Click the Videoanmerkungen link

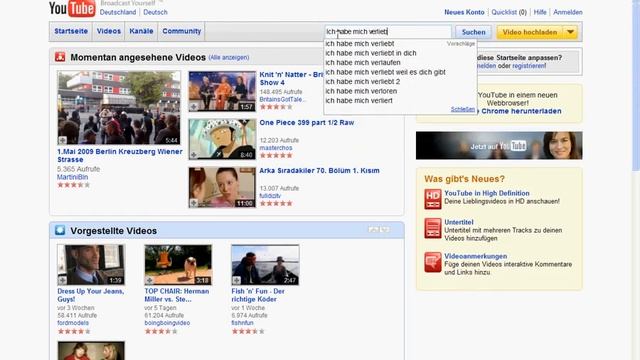tap(476, 256)
